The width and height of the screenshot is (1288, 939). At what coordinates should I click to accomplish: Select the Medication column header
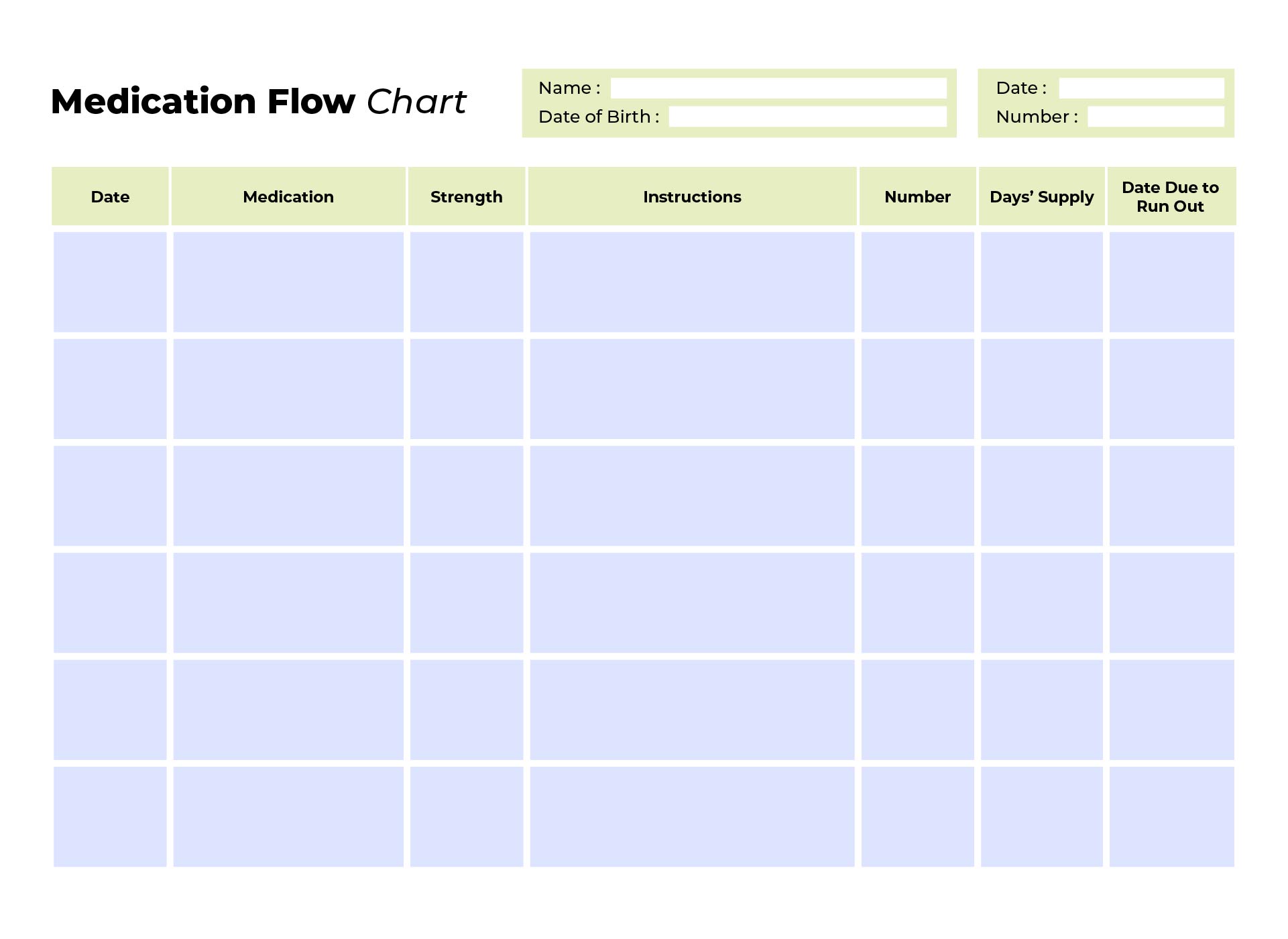[288, 196]
